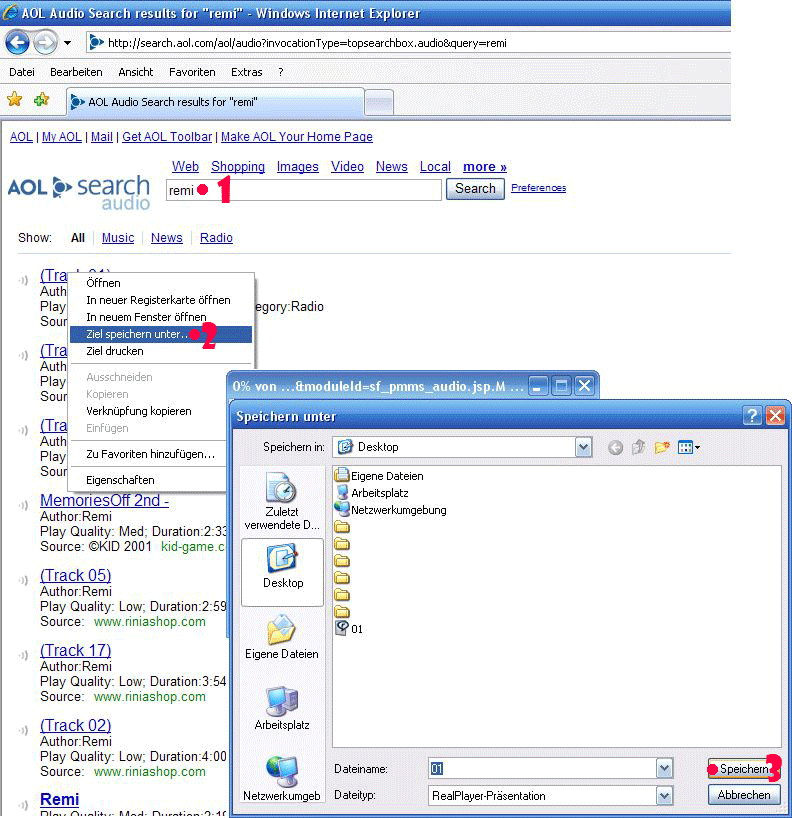Viewport: 792px width, 818px height.
Task: Open the recent pages dropdown arrow
Action: tap(67, 43)
